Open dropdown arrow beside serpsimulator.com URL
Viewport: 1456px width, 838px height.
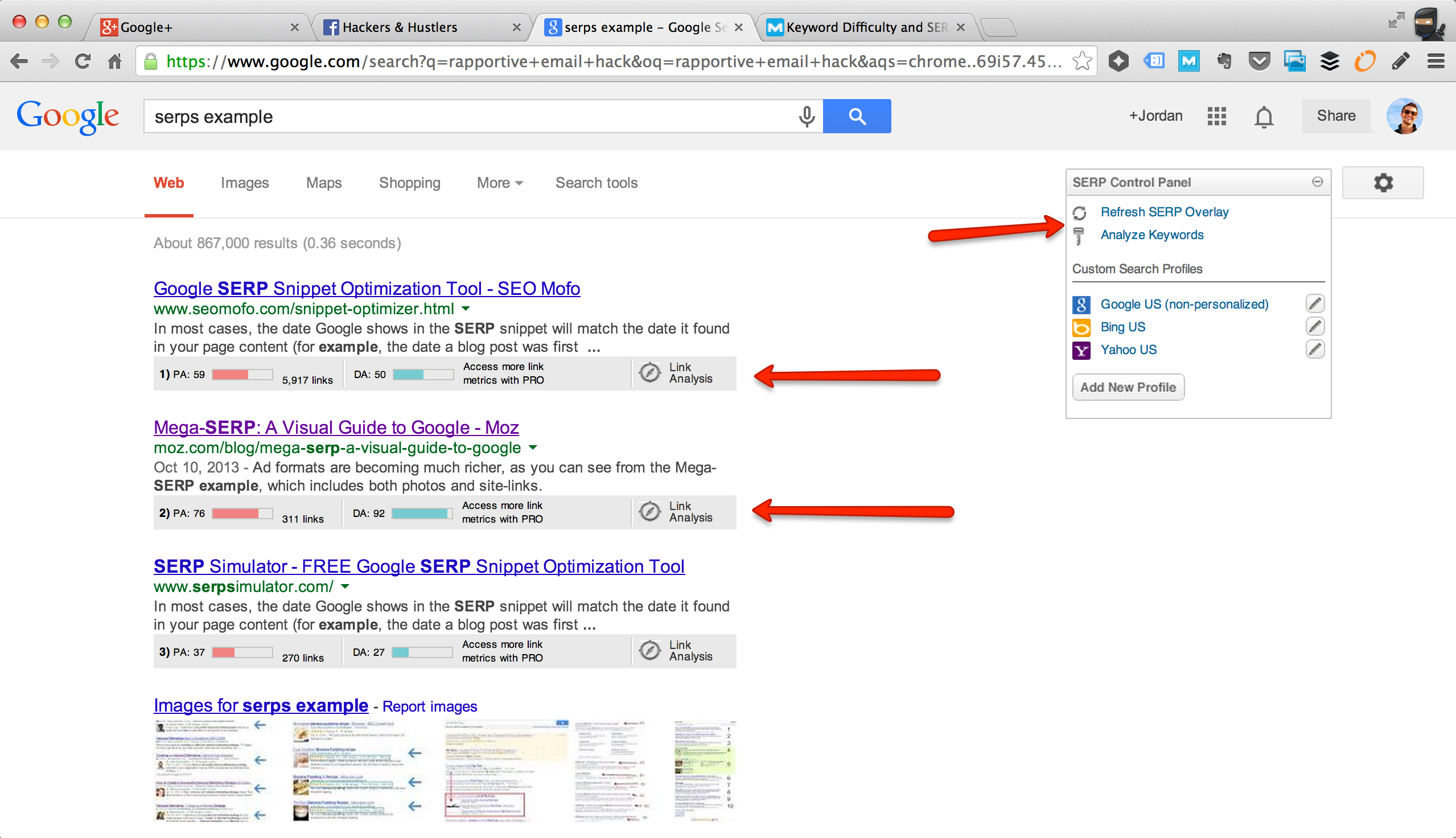[x=345, y=587]
